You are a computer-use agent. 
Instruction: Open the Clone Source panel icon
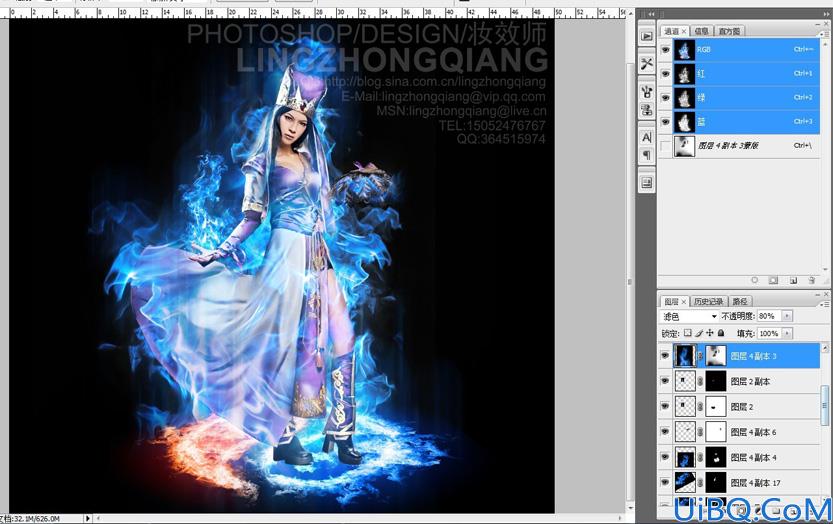647,110
